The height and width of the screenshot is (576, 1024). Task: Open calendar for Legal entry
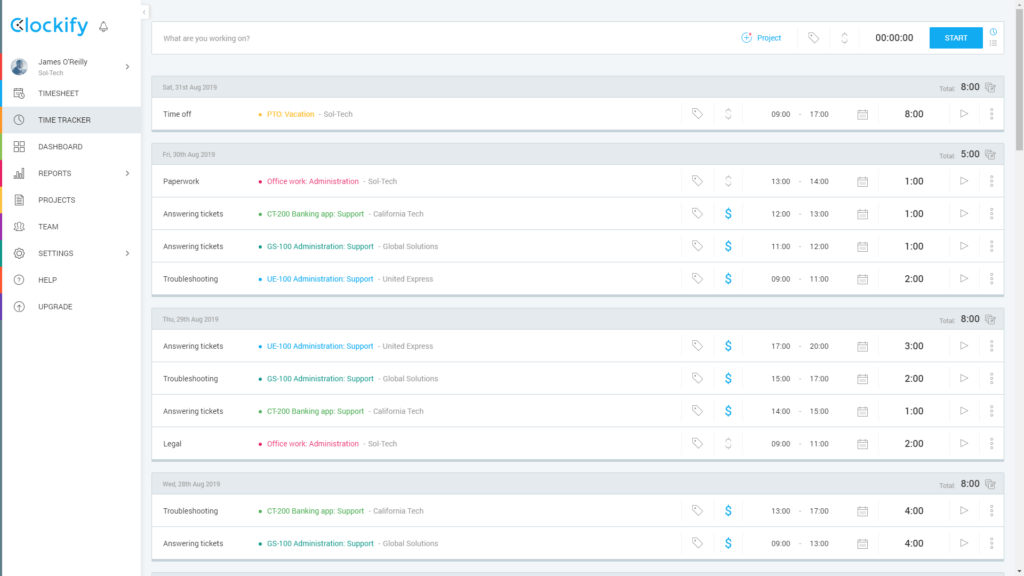(x=863, y=444)
